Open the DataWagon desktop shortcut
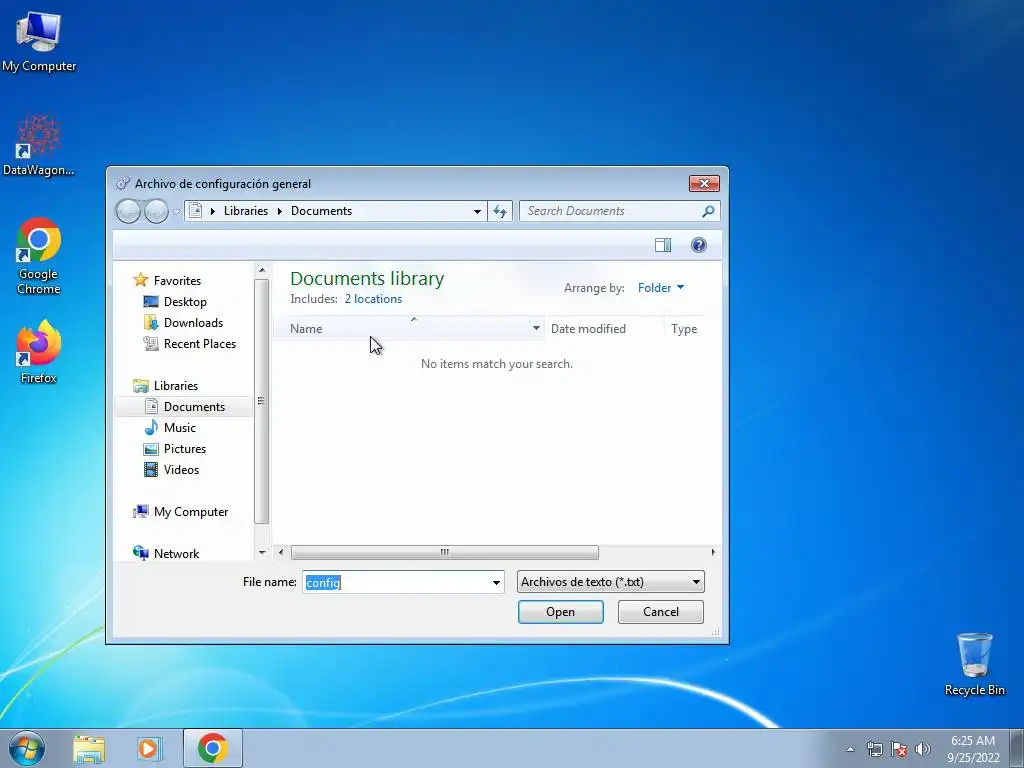1024x768 pixels. 39,145
